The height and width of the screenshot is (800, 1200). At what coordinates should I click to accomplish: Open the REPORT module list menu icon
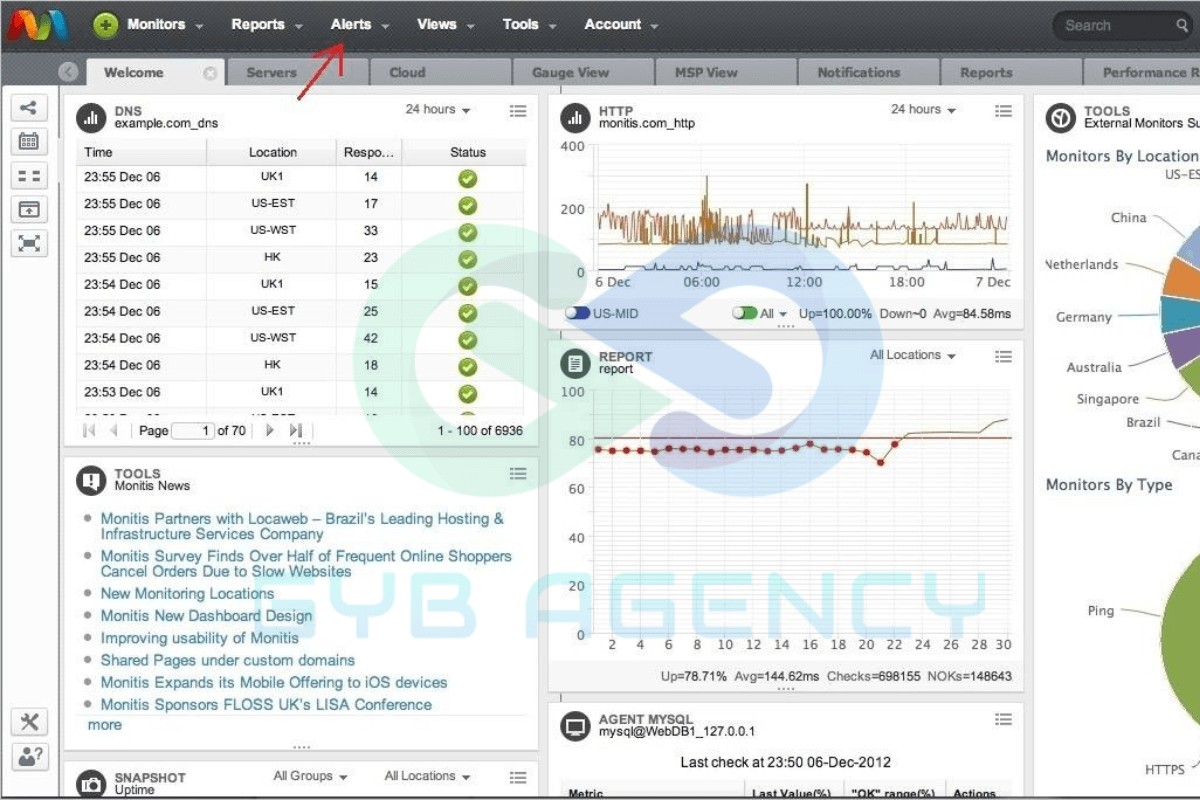click(x=1003, y=356)
